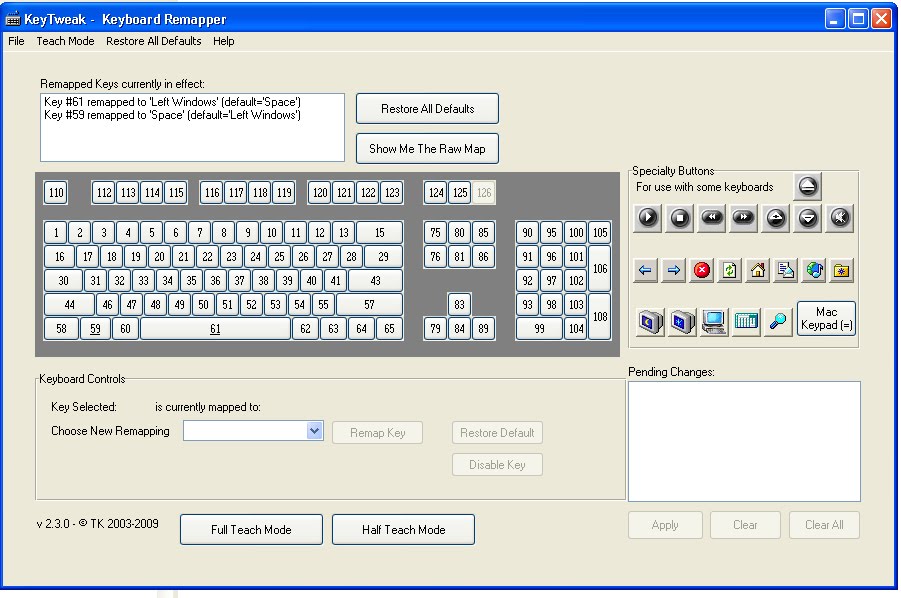
Task: Click the Mute speaker specialty button
Action: tap(840, 218)
